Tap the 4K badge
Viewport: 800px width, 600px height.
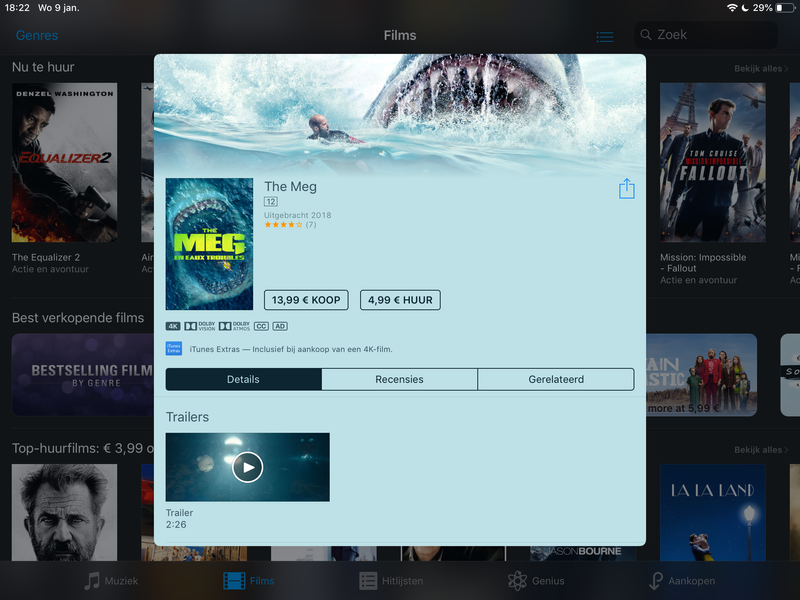(x=173, y=327)
